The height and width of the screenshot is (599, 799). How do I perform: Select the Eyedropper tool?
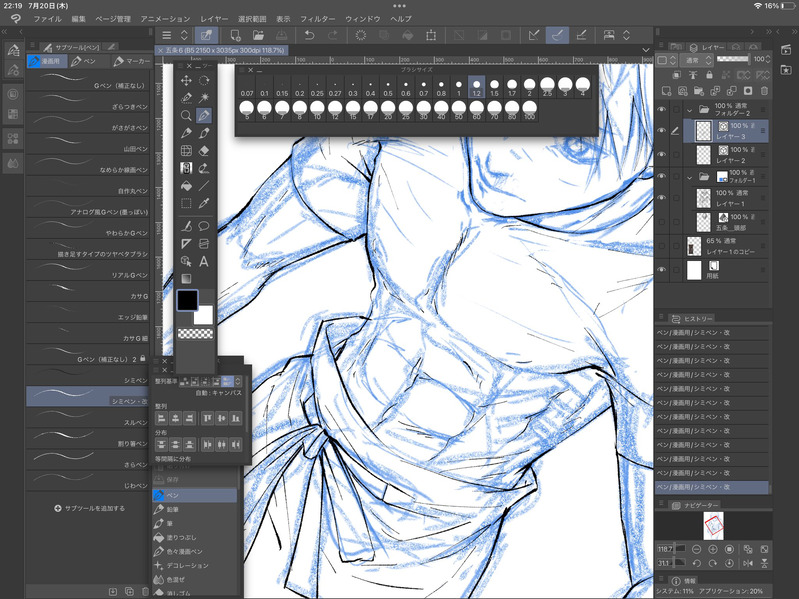204,203
